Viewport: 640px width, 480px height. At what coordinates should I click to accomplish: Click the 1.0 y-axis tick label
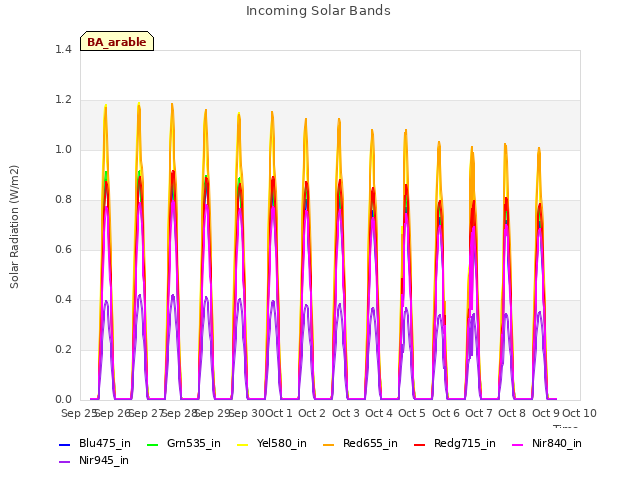click(x=63, y=149)
